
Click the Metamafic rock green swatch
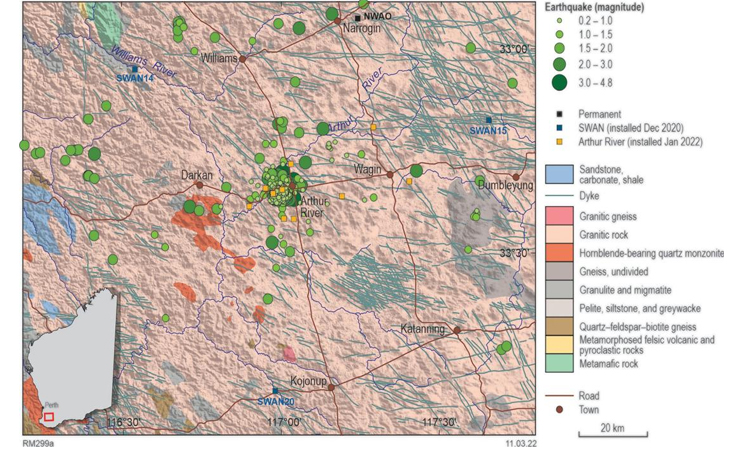[x=559, y=362]
